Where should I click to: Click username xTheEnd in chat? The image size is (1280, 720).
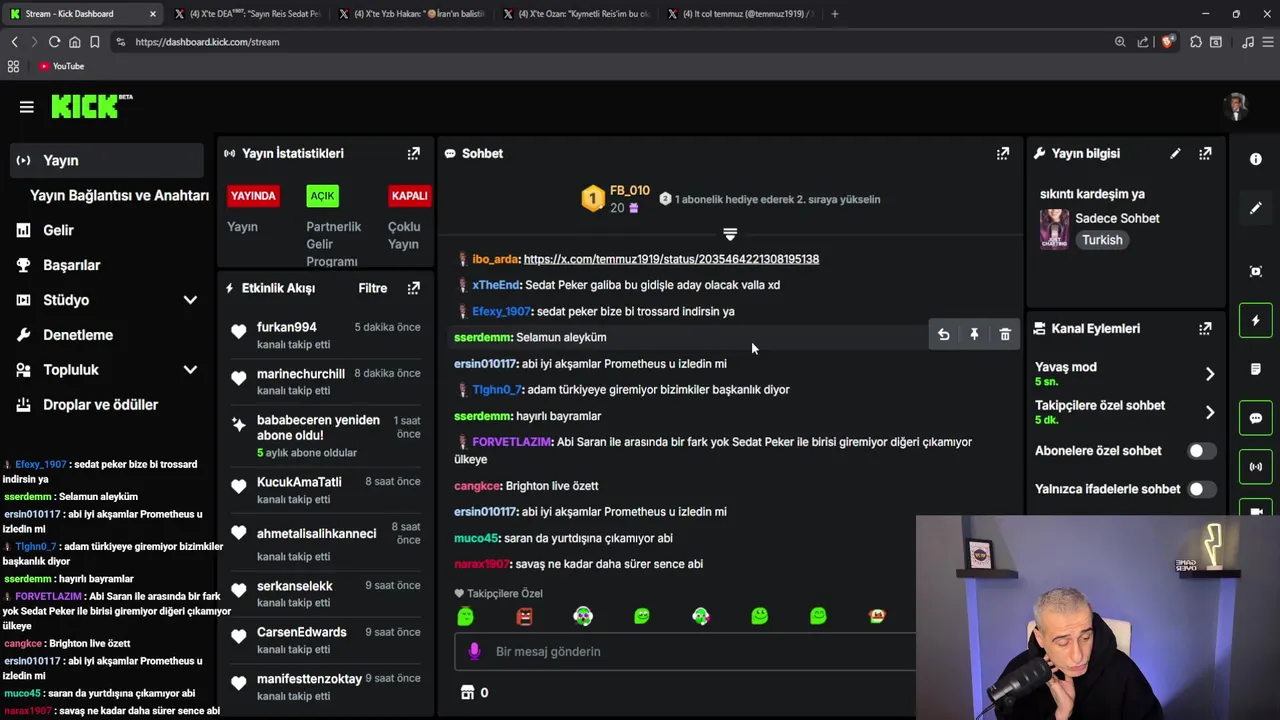pos(496,285)
